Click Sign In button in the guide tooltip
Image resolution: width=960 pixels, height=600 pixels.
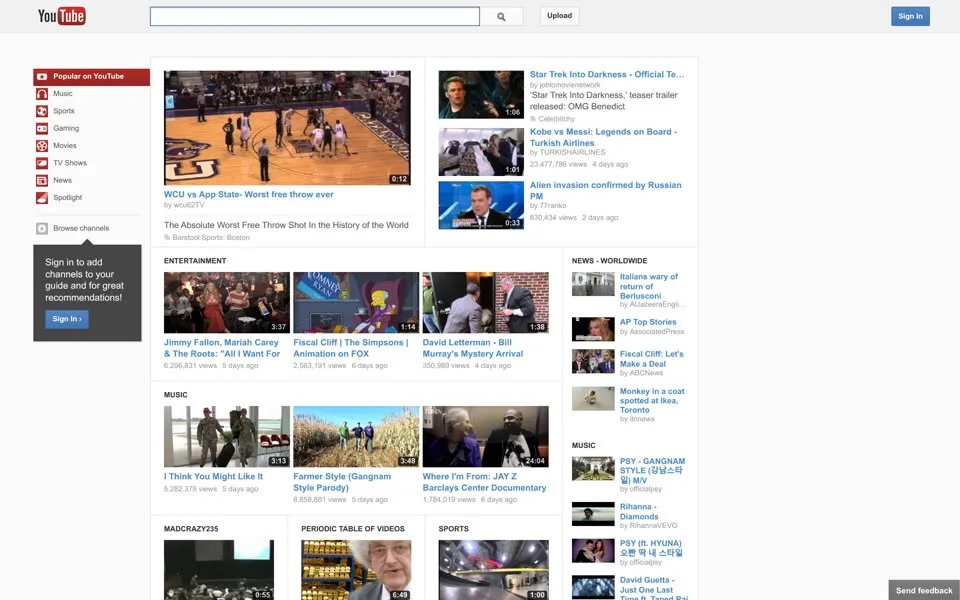[x=67, y=319]
